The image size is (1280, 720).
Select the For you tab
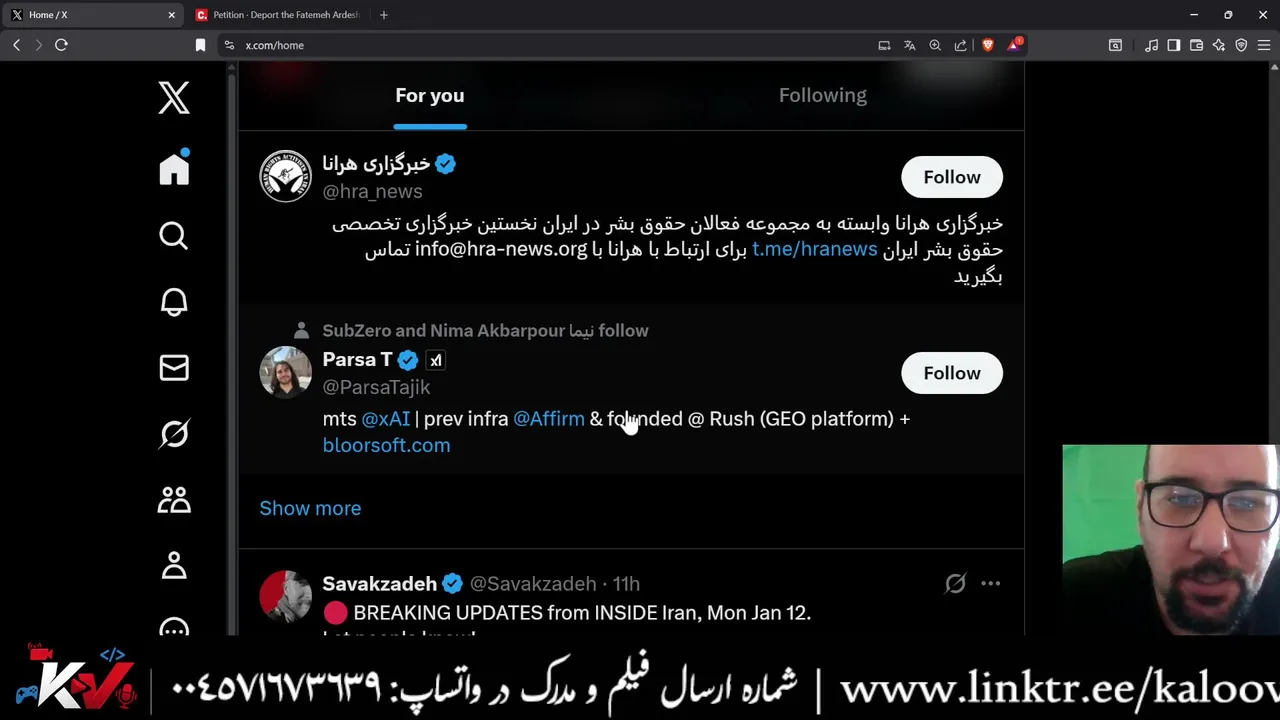pyautogui.click(x=430, y=95)
